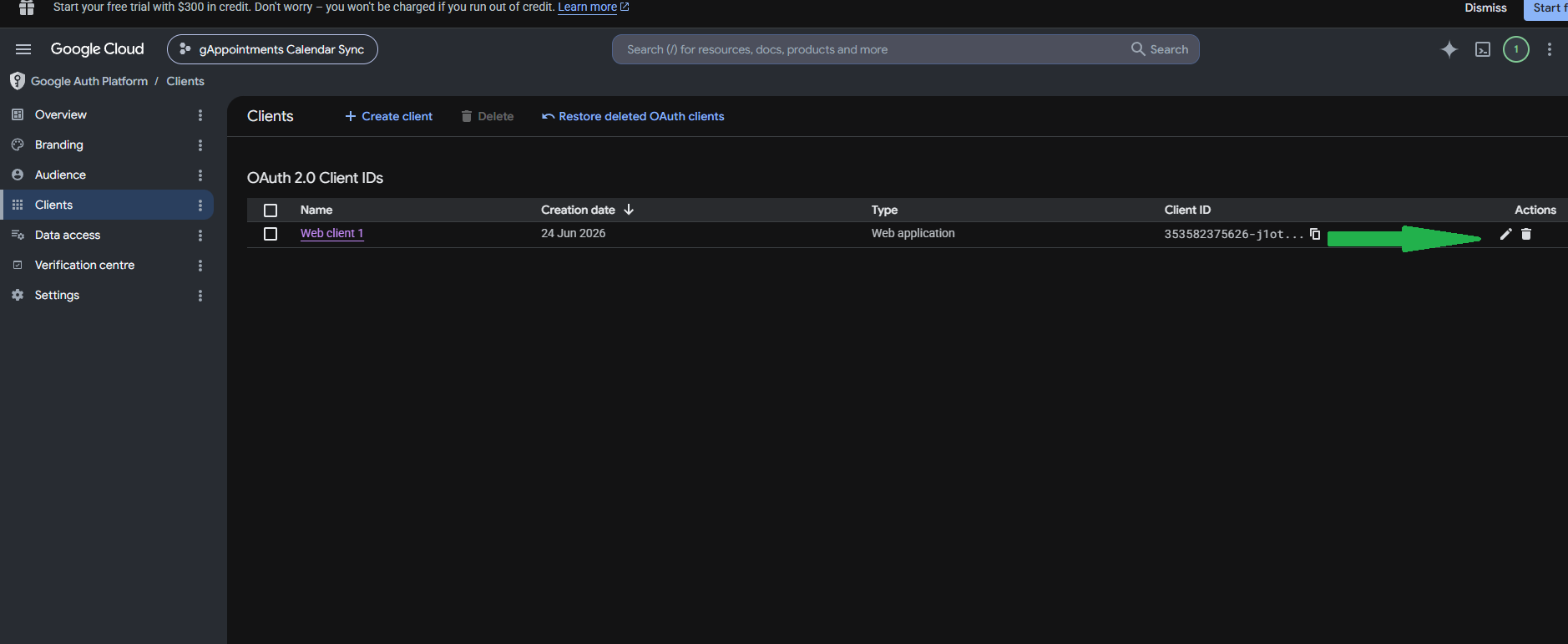The width and height of the screenshot is (1568, 644).
Task: Open the main navigation hamburger menu
Action: (x=23, y=49)
